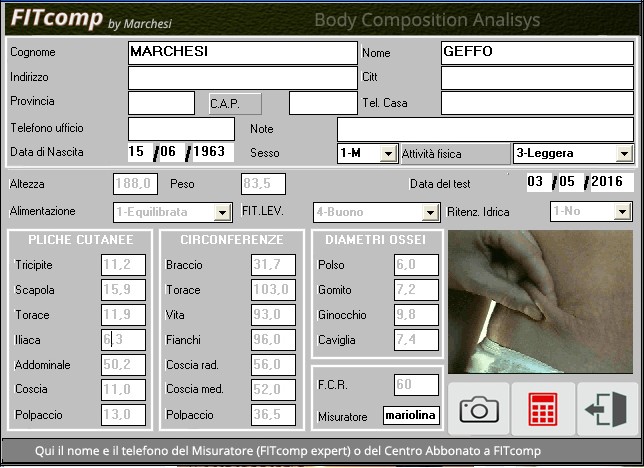
Task: Click the camera photo capture icon
Action: point(479,409)
